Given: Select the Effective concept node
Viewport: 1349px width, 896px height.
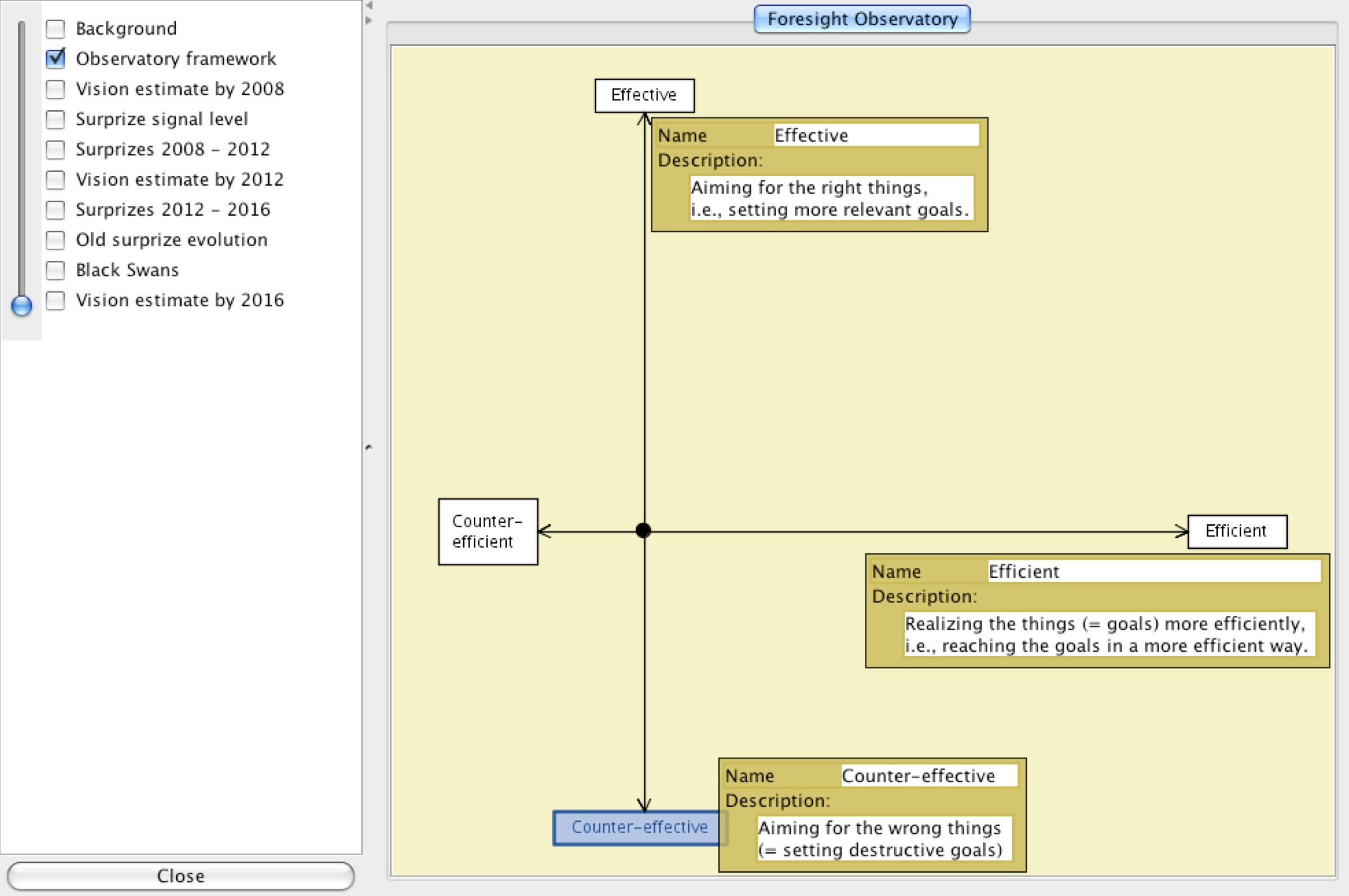Looking at the screenshot, I should coord(644,95).
